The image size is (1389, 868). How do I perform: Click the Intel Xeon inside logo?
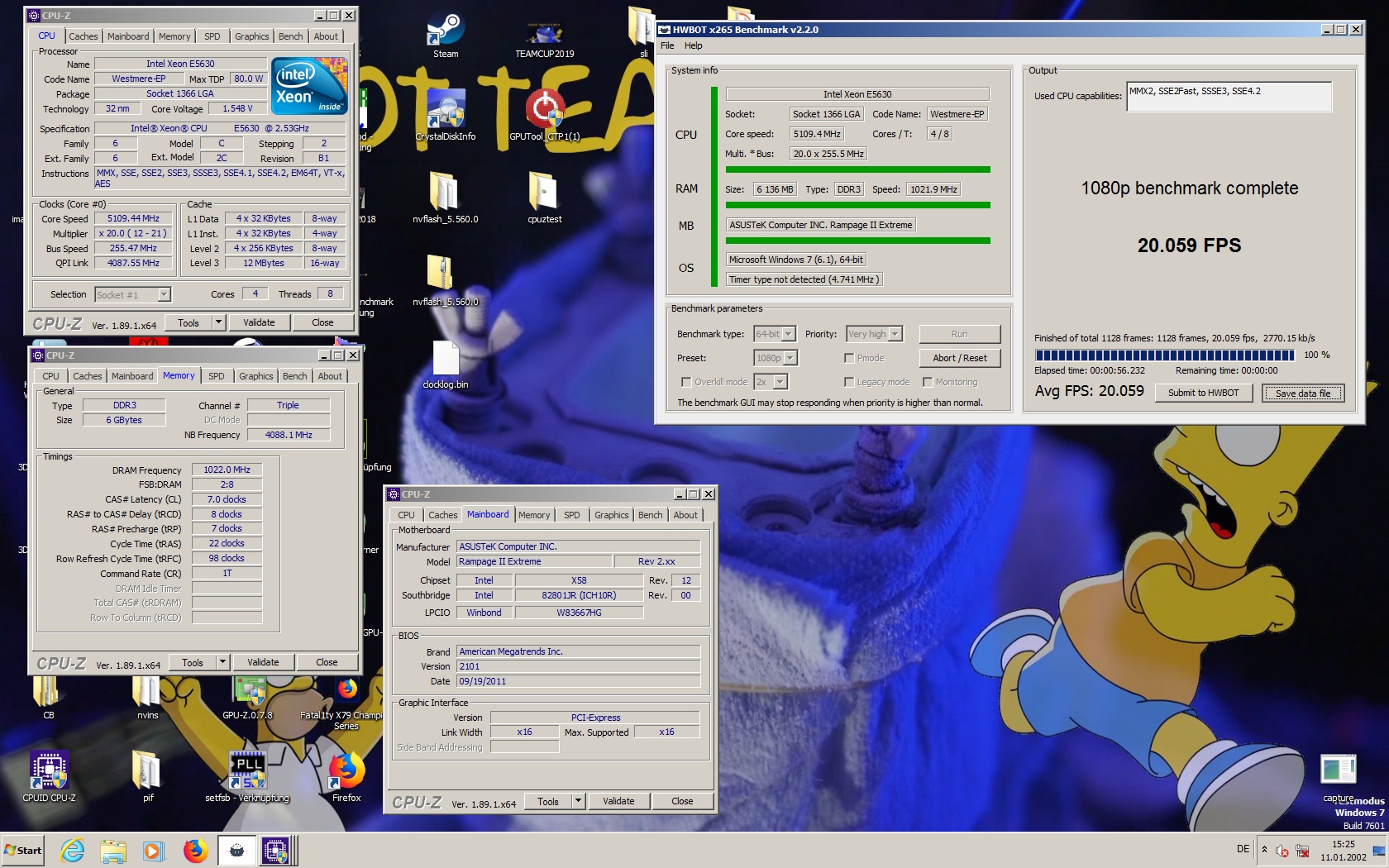coord(309,86)
